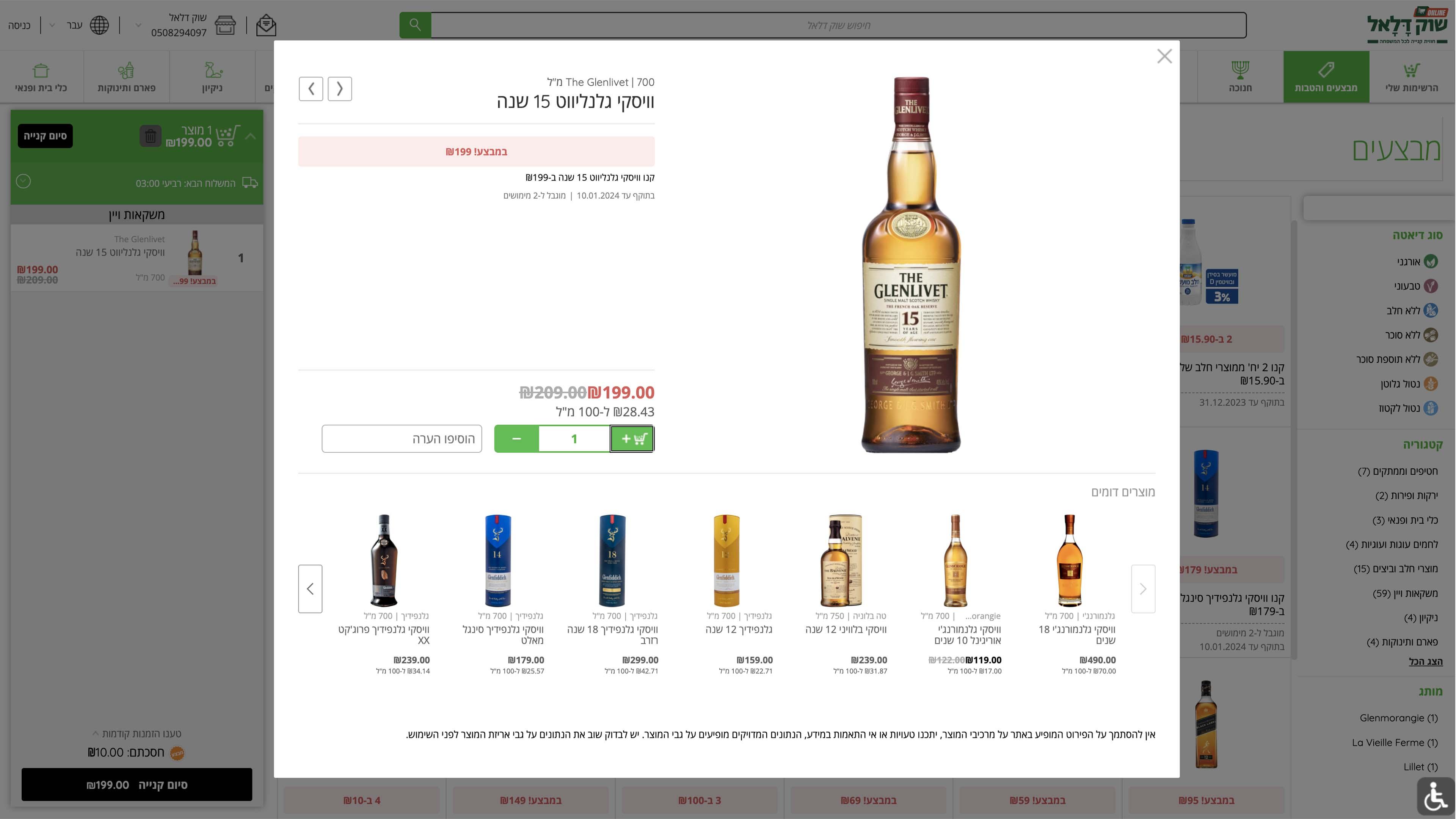The height and width of the screenshot is (819, 1456).
Task: Click the circled check icon beside next delivery
Action: click(x=23, y=182)
